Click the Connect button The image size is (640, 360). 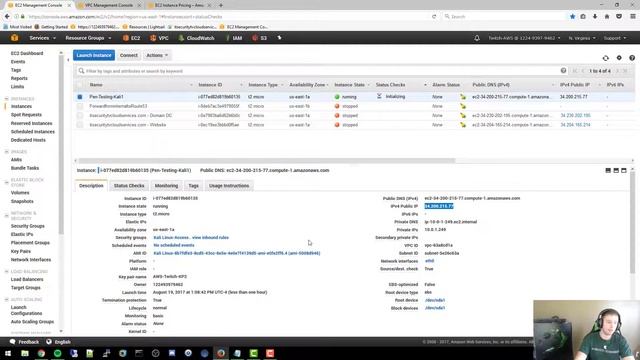129,55
